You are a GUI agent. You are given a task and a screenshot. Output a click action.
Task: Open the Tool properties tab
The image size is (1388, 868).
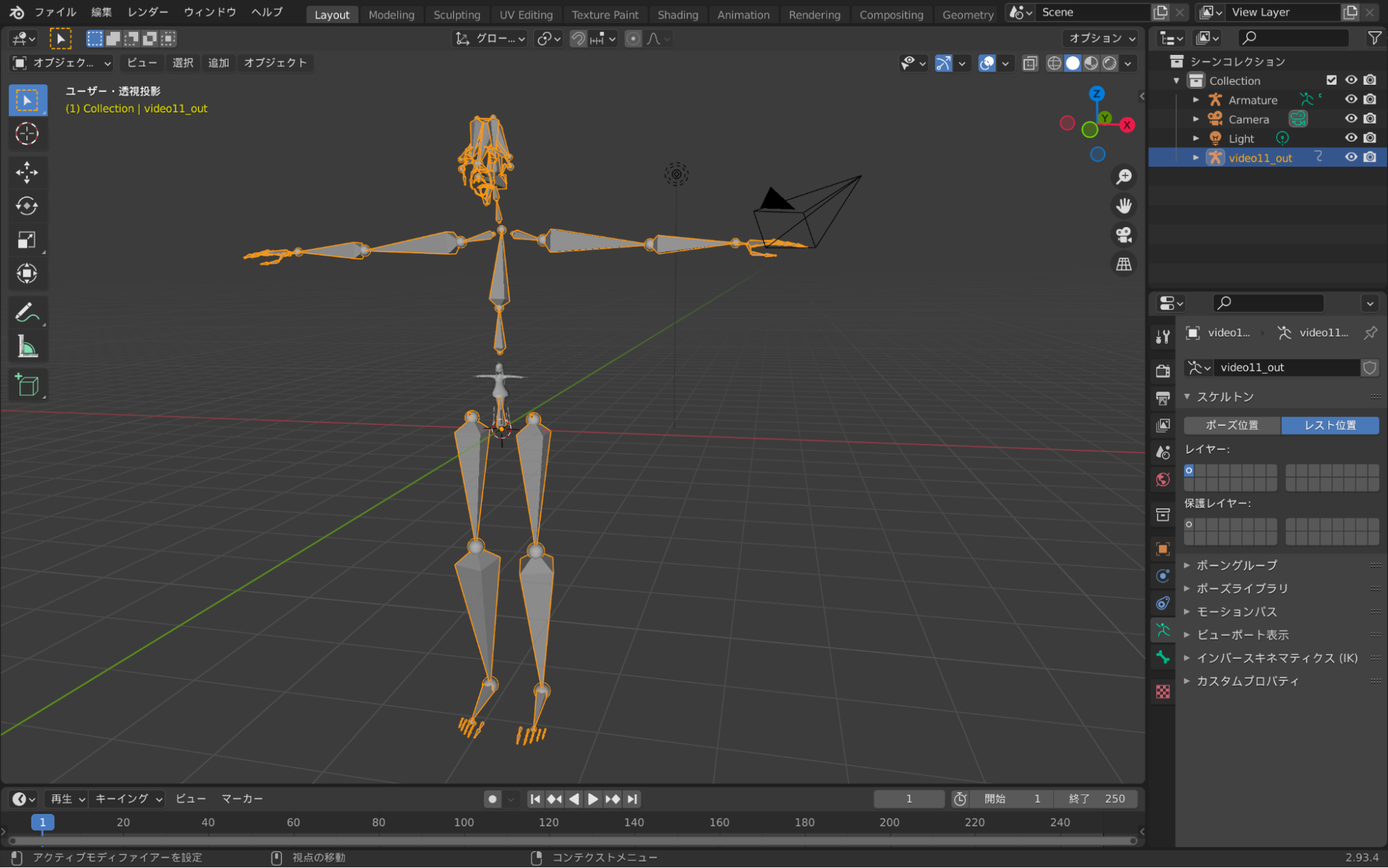(x=1163, y=337)
